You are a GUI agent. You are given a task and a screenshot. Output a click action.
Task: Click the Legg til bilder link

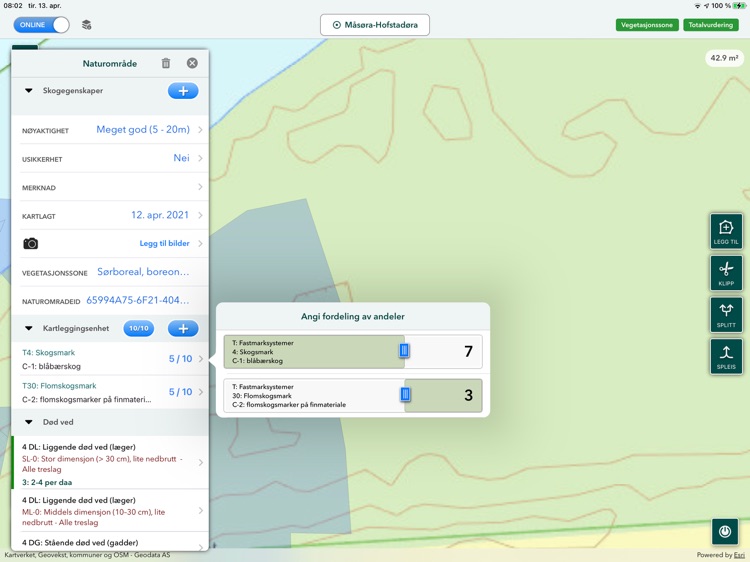(165, 243)
